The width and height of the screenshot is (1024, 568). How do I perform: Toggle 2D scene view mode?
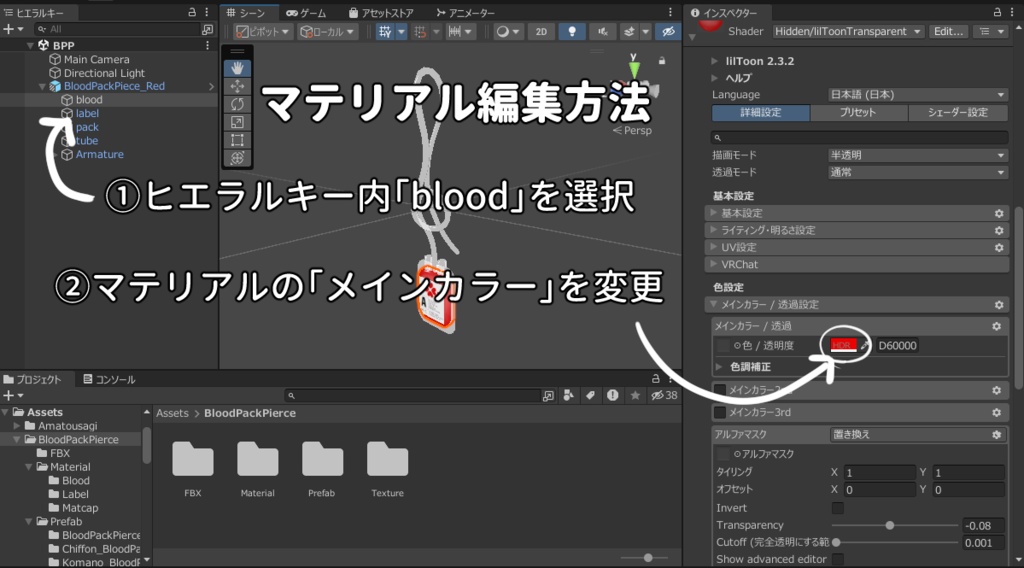541,31
